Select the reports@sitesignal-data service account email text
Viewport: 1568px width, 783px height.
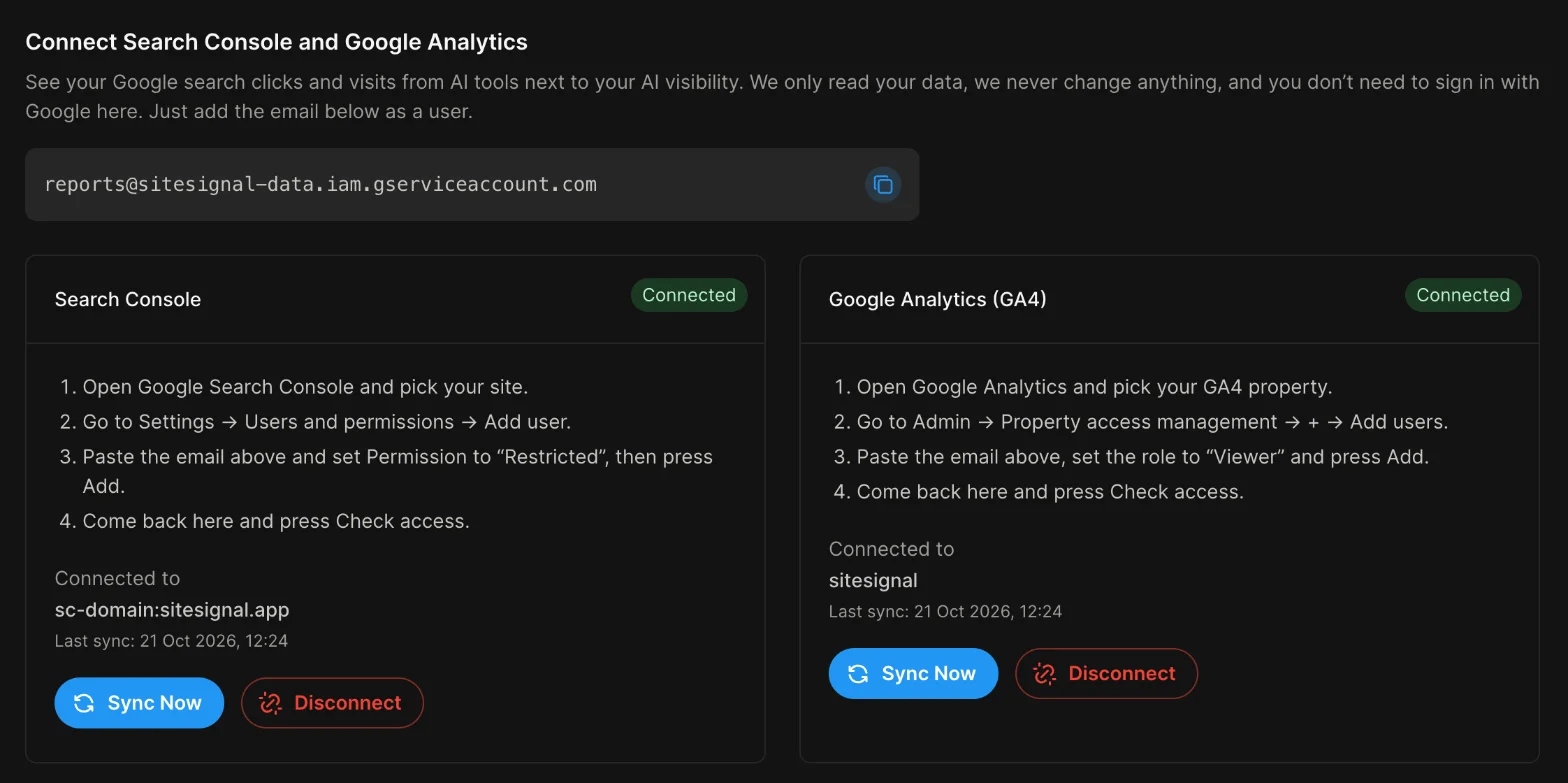point(321,184)
